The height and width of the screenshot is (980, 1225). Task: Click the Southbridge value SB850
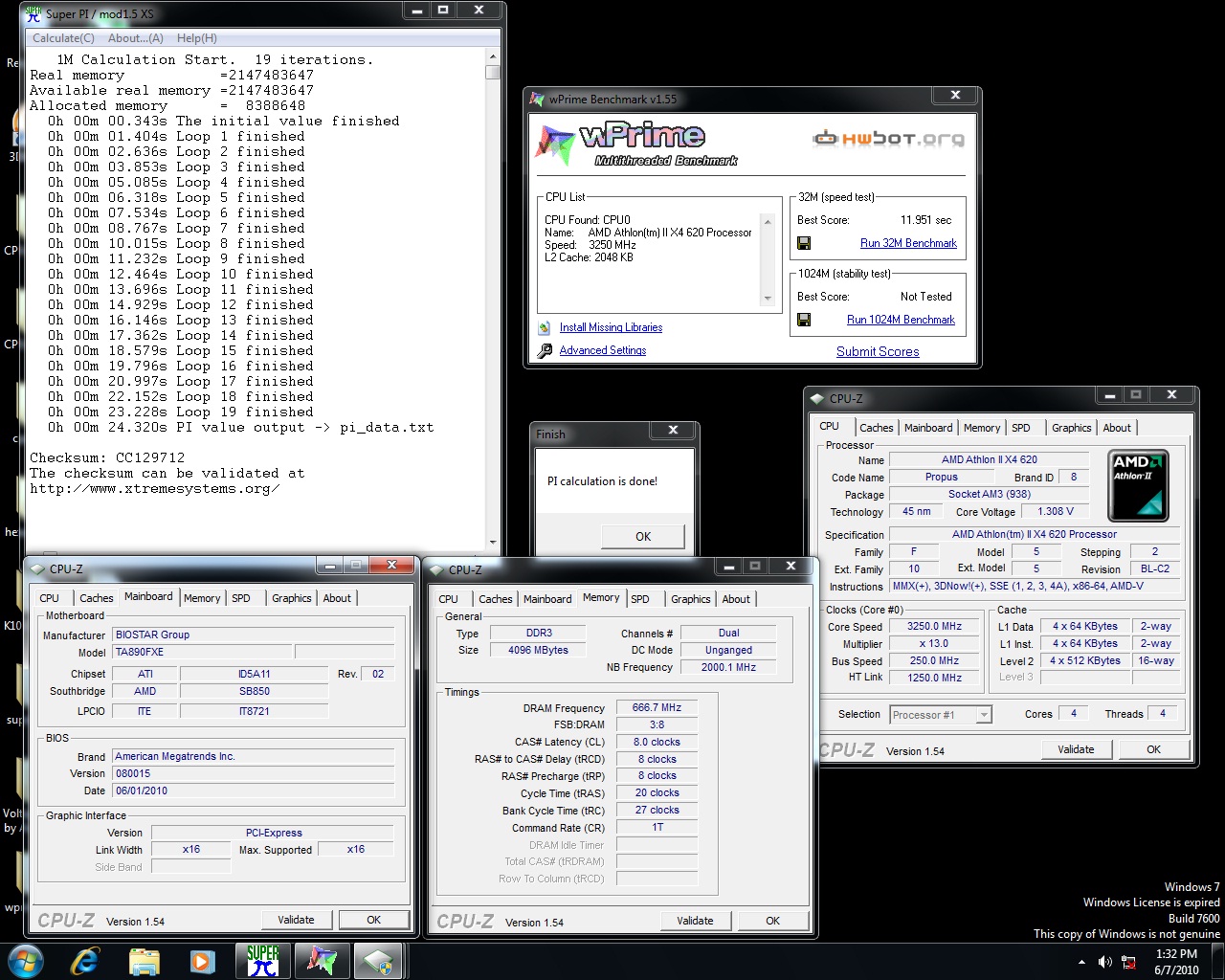tap(254, 691)
